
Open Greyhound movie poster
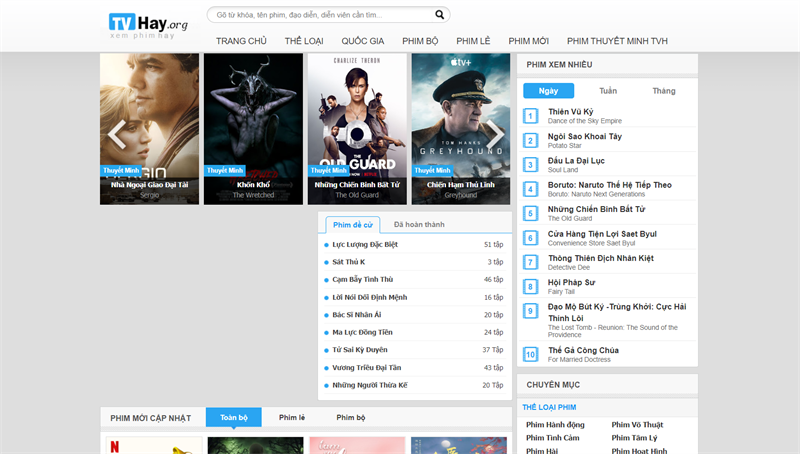point(461,129)
